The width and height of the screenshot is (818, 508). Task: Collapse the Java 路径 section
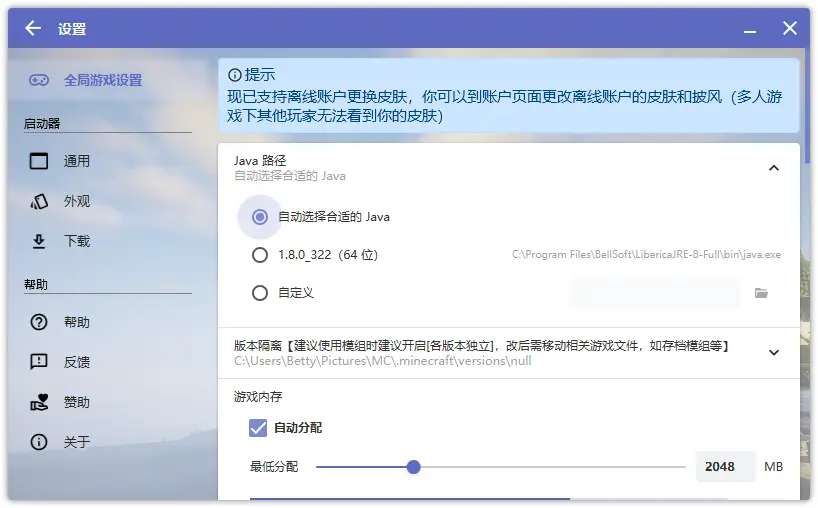[x=773, y=168]
